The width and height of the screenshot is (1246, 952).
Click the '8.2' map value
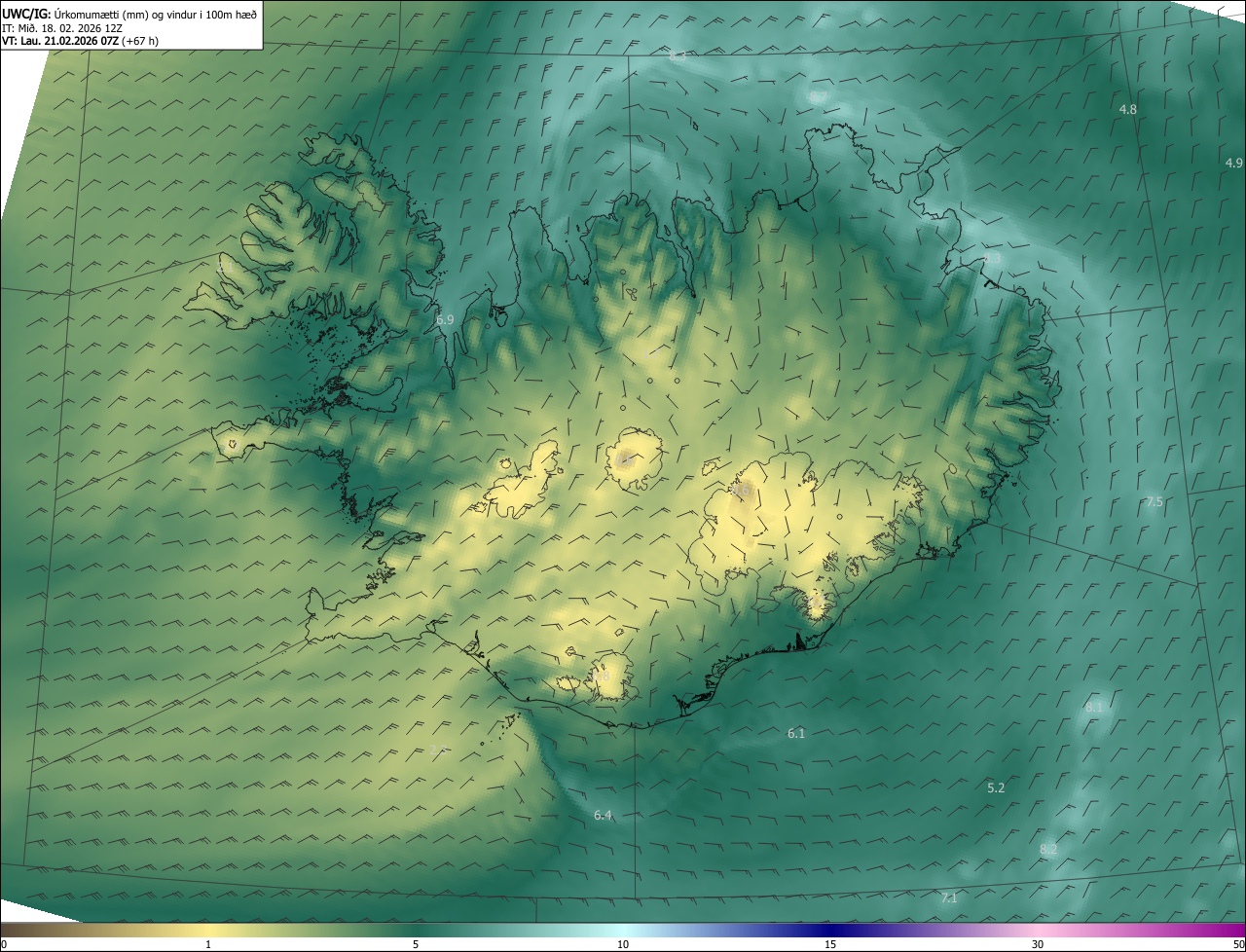pos(1048,849)
